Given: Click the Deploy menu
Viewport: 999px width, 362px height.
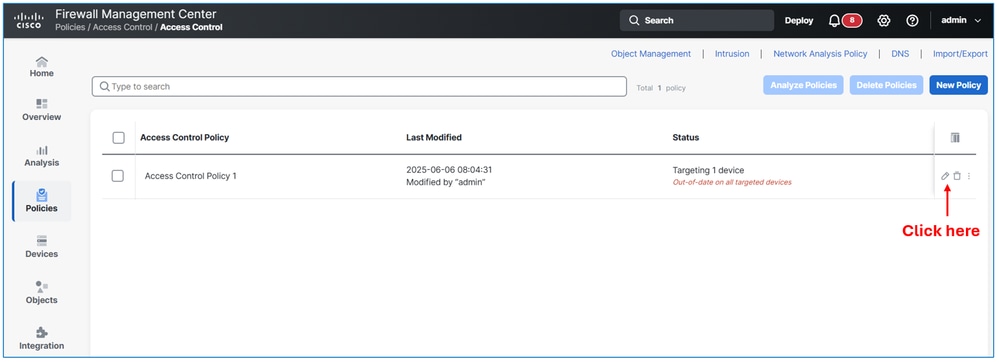Looking at the screenshot, I should pyautogui.click(x=799, y=20).
